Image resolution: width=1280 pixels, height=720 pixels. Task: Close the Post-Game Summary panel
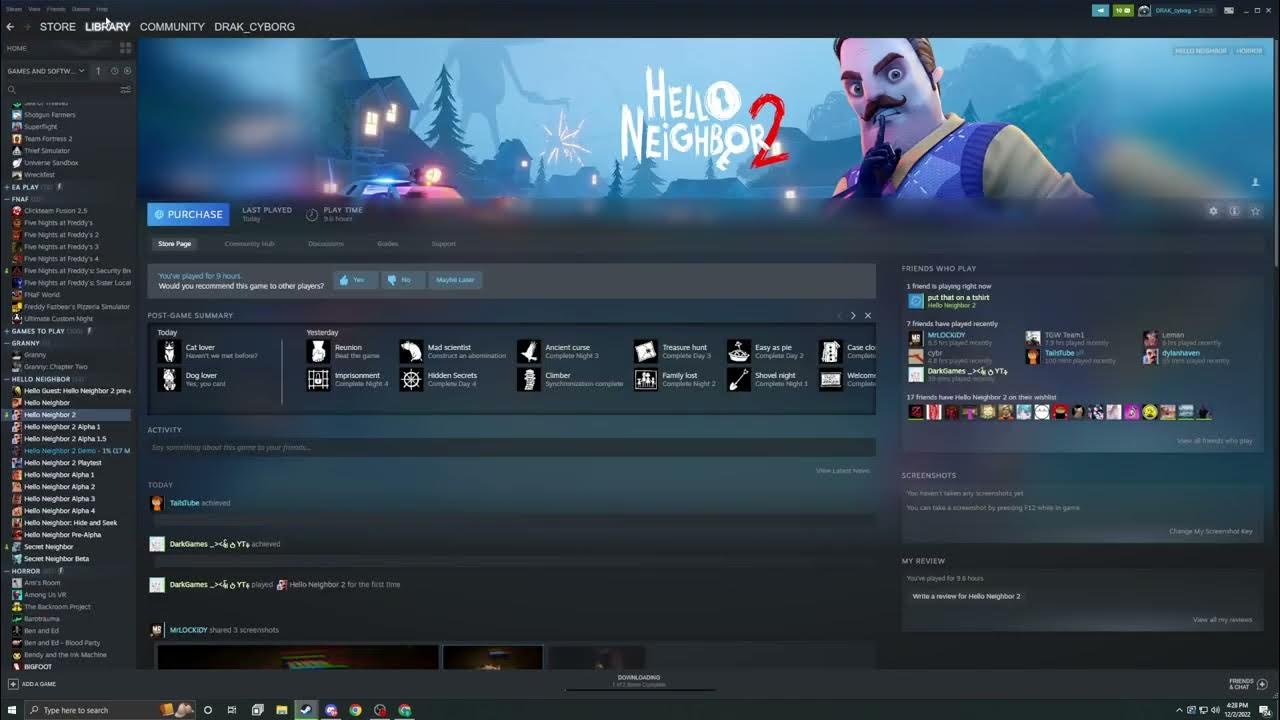coord(867,315)
